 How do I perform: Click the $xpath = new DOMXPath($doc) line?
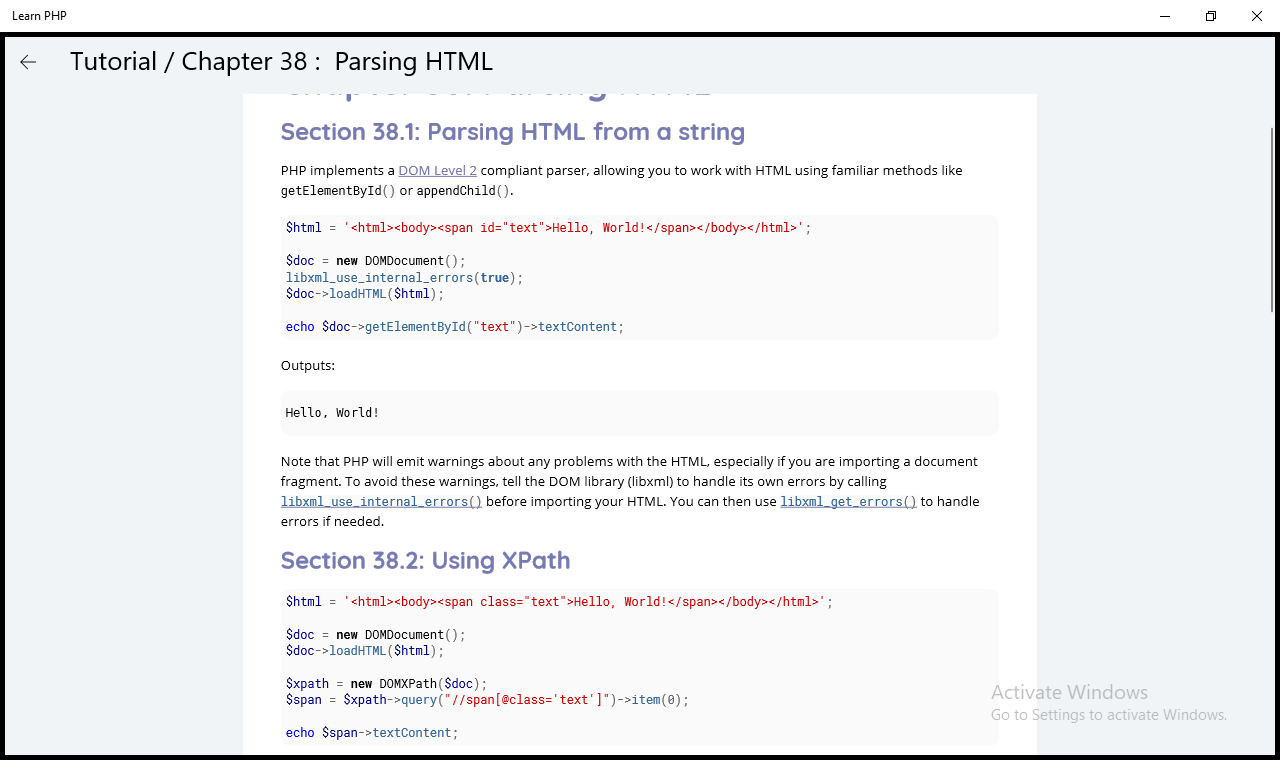(386, 684)
